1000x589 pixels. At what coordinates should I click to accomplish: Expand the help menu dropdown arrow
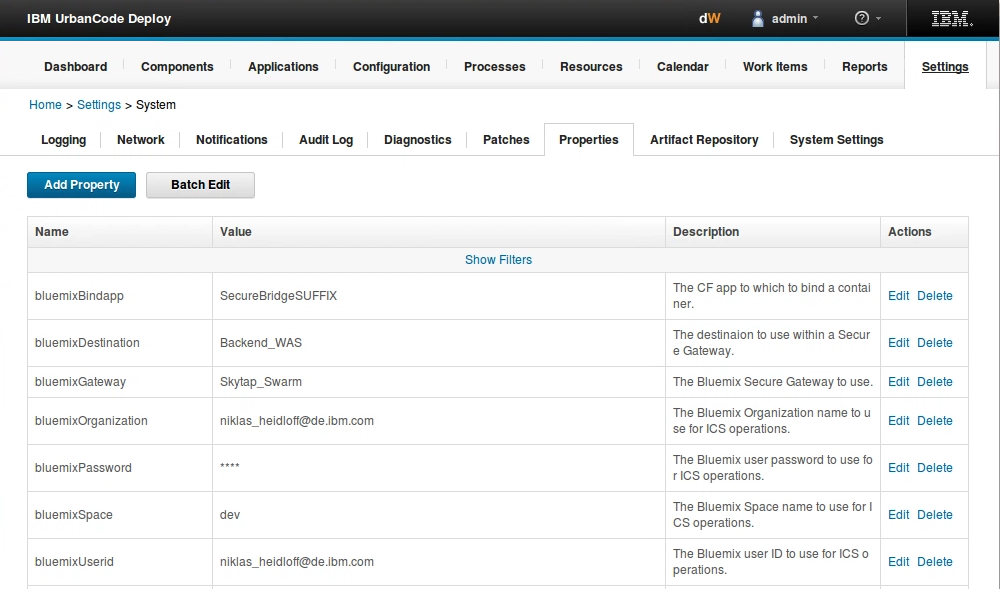tap(878, 18)
